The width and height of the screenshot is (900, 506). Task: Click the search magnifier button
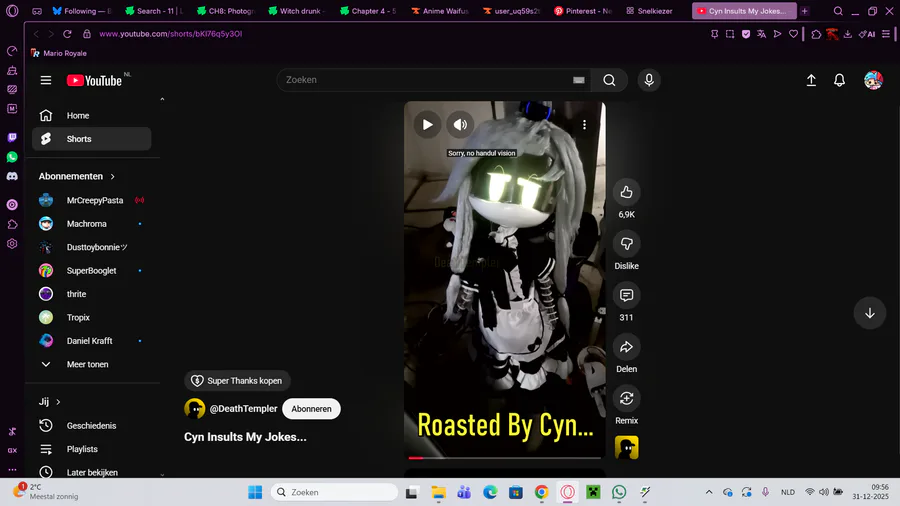click(610, 80)
